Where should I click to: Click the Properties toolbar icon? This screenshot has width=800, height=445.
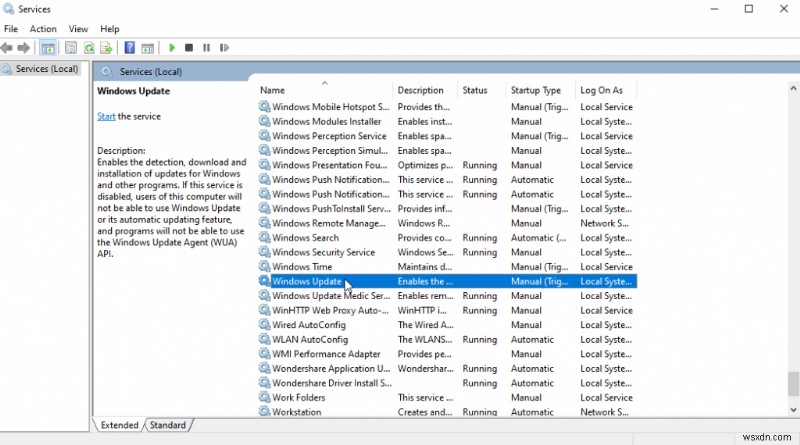71,48
